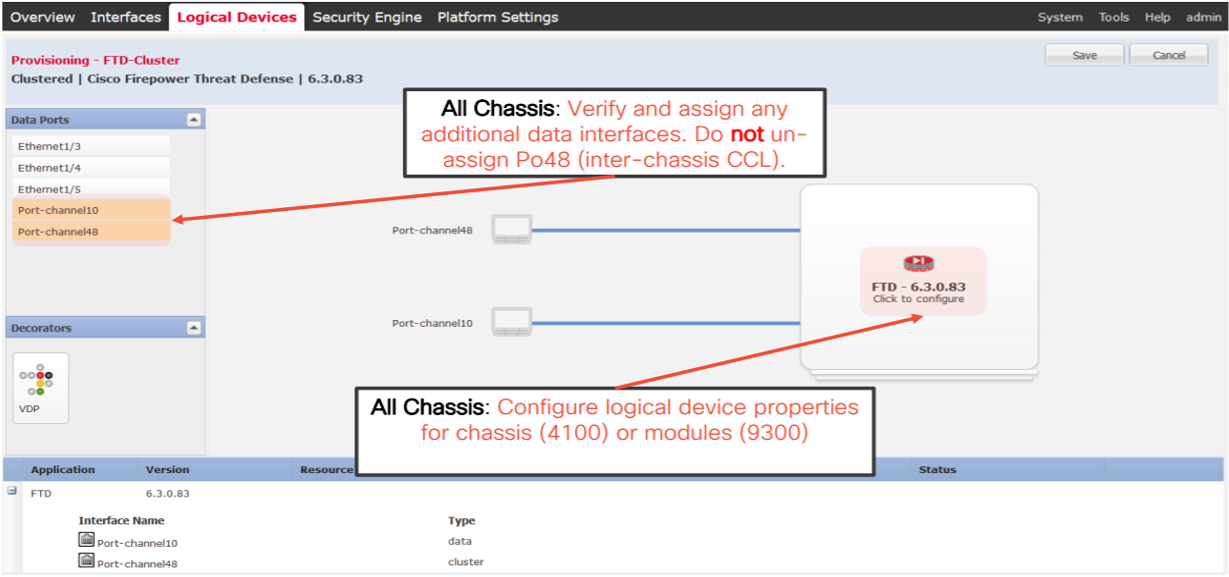Select Port-channel10 in Data Ports list
The height and width of the screenshot is (577, 1229).
(91, 210)
